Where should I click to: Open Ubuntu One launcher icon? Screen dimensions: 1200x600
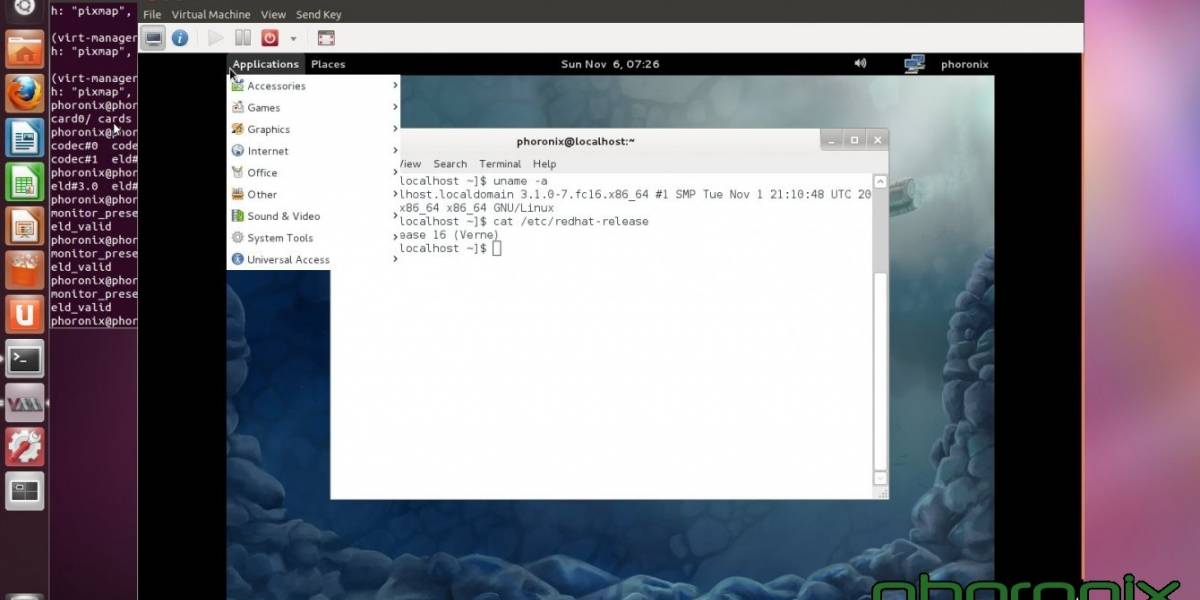(25, 314)
